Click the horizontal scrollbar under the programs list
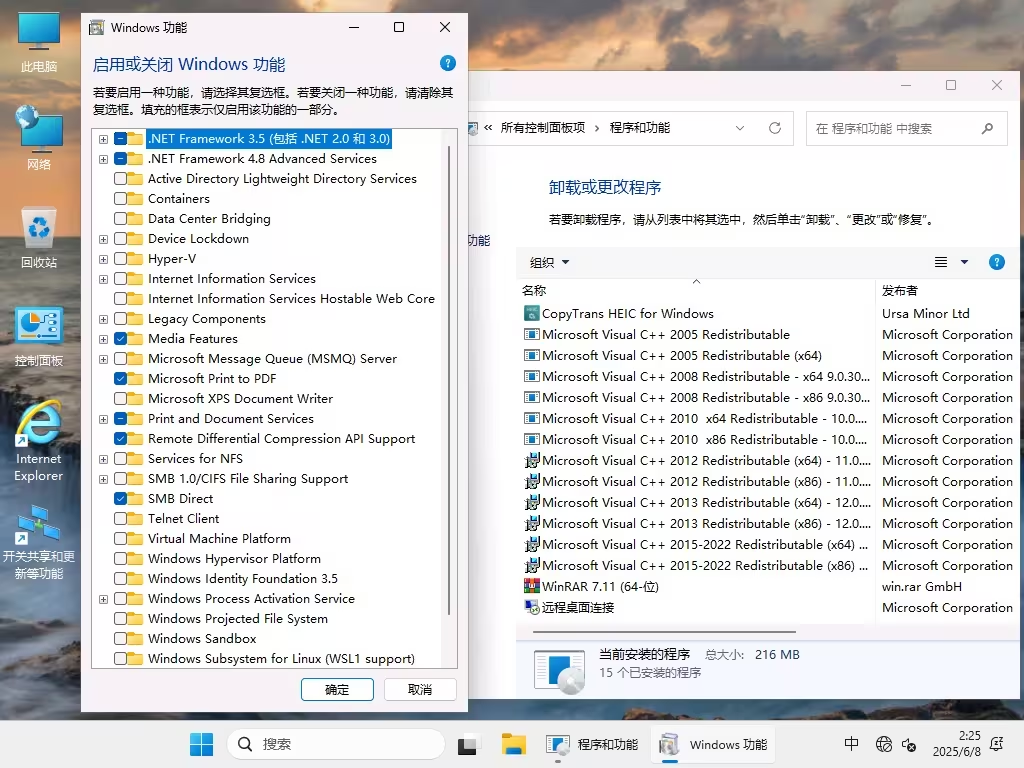Image resolution: width=1024 pixels, height=768 pixels. [x=664, y=632]
